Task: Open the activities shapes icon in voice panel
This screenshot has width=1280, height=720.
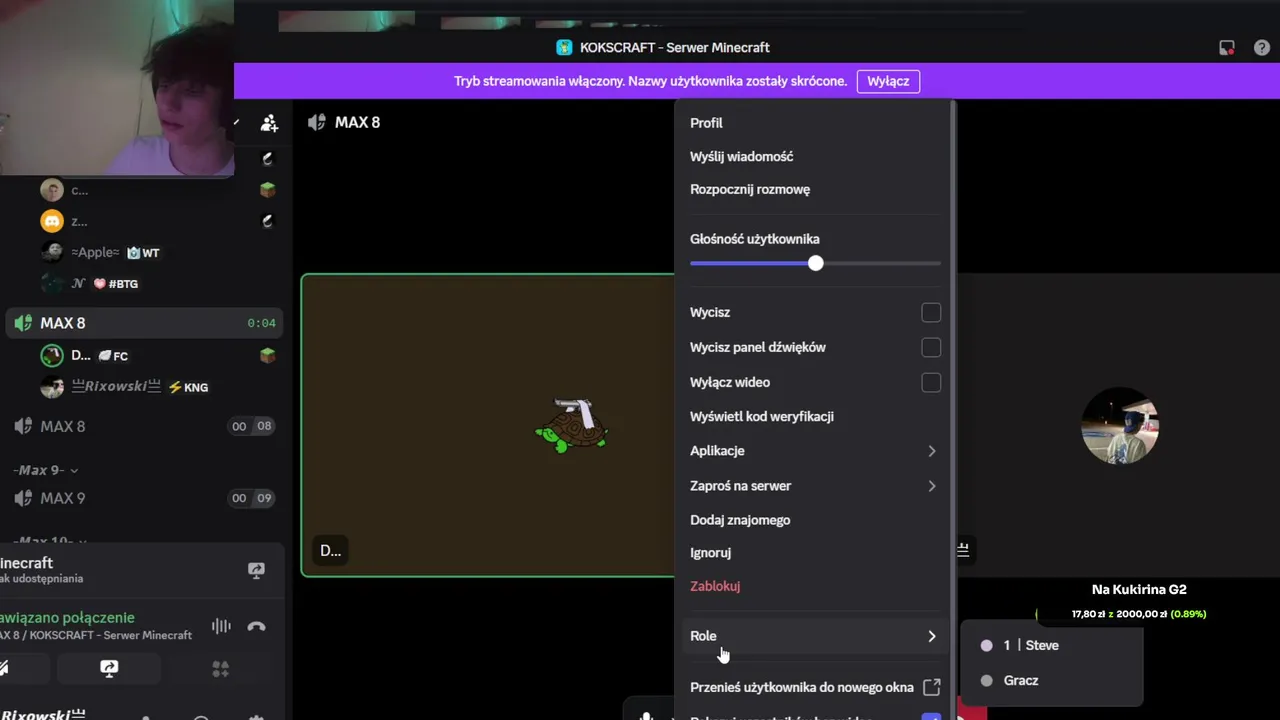Action: click(x=221, y=669)
